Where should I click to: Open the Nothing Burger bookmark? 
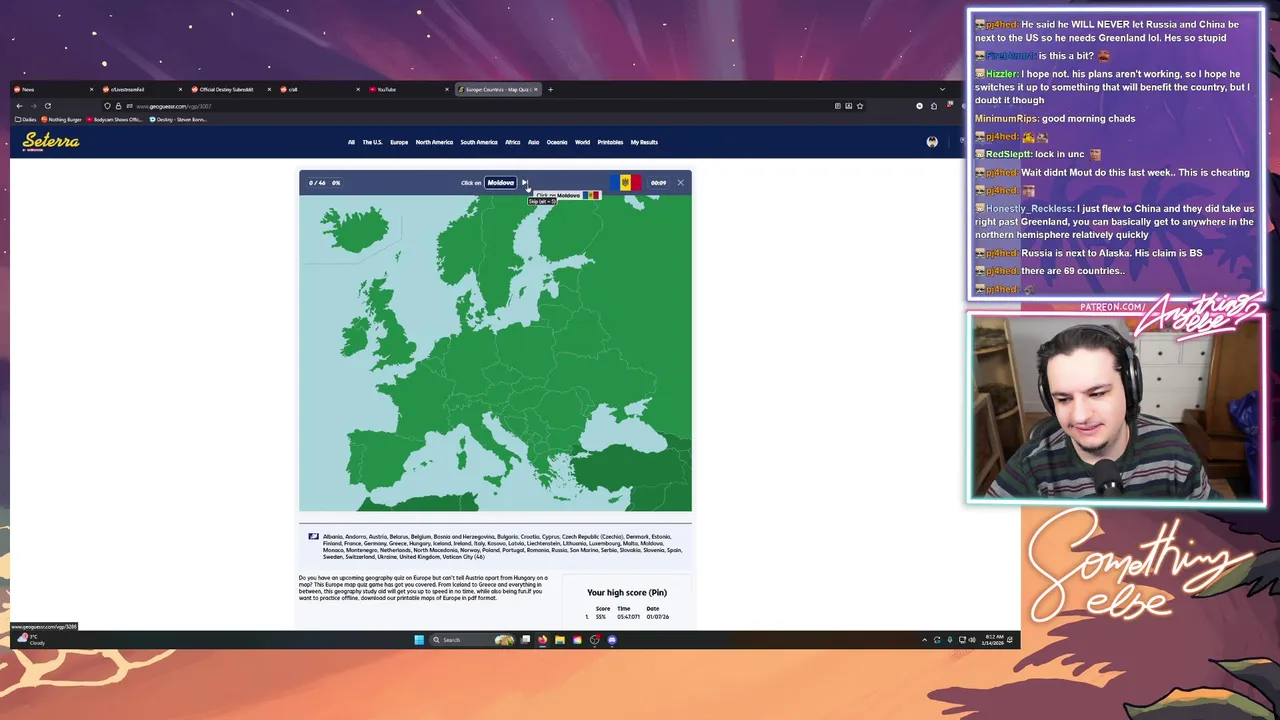coord(62,120)
